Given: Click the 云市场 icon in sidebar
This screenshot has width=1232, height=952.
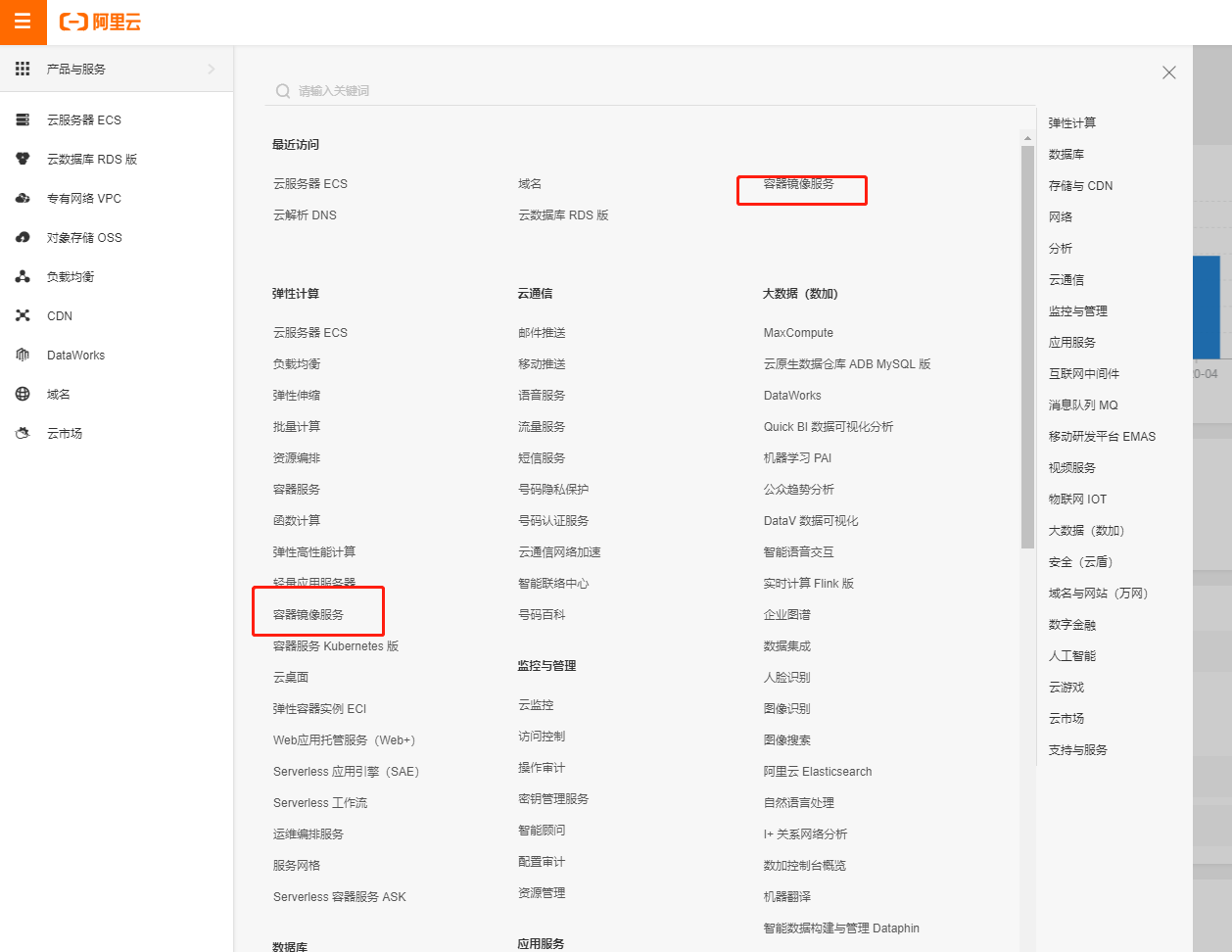Looking at the screenshot, I should point(23,433).
